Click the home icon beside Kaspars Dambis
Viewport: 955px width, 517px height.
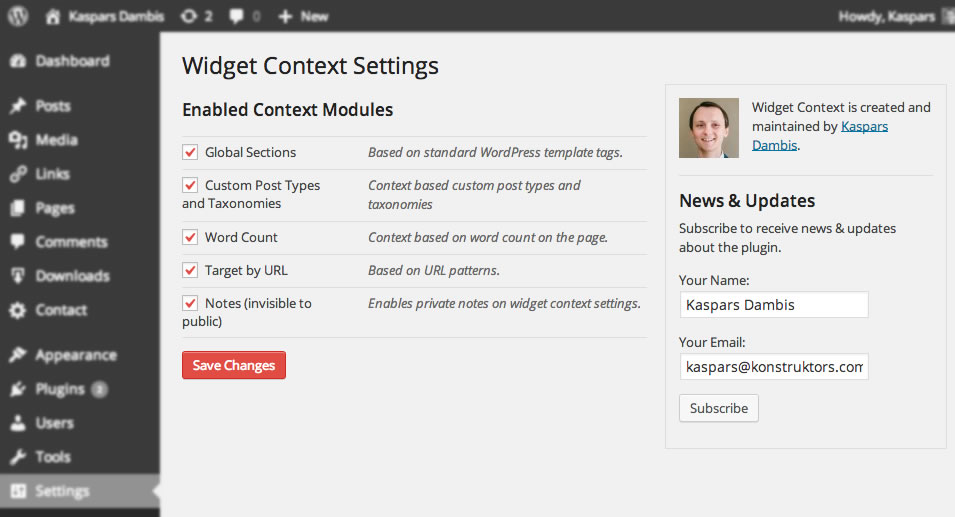click(53, 16)
